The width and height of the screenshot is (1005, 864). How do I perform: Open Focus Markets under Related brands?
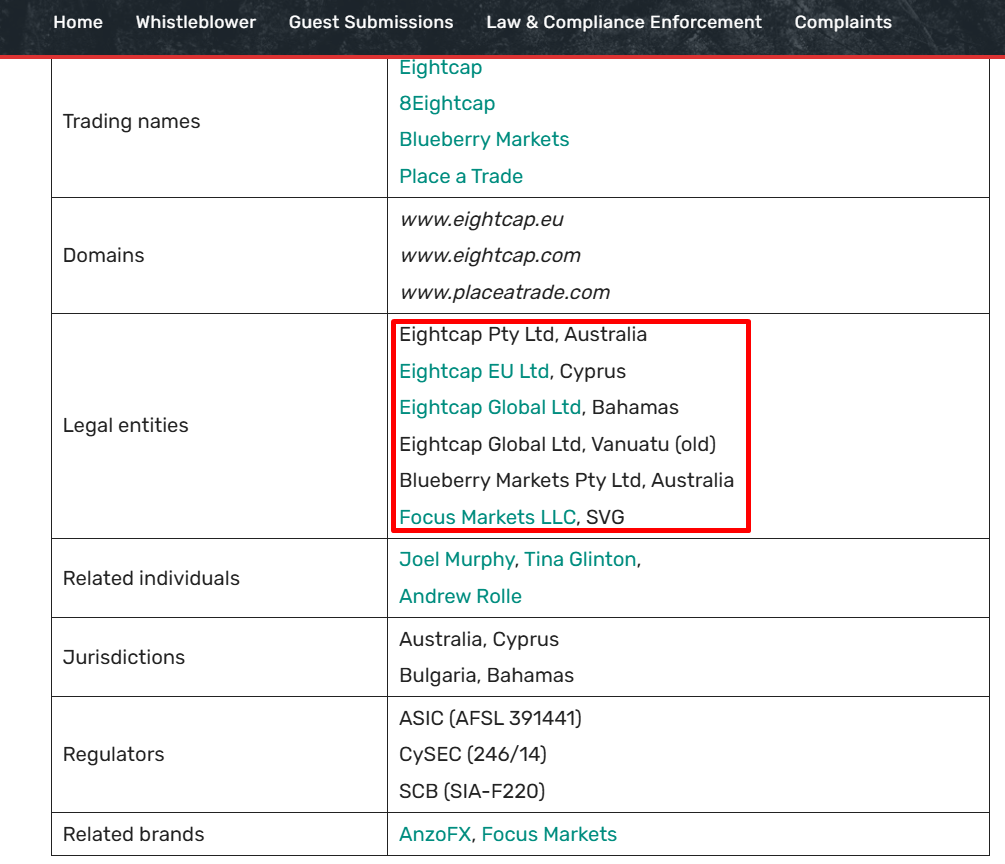click(549, 835)
